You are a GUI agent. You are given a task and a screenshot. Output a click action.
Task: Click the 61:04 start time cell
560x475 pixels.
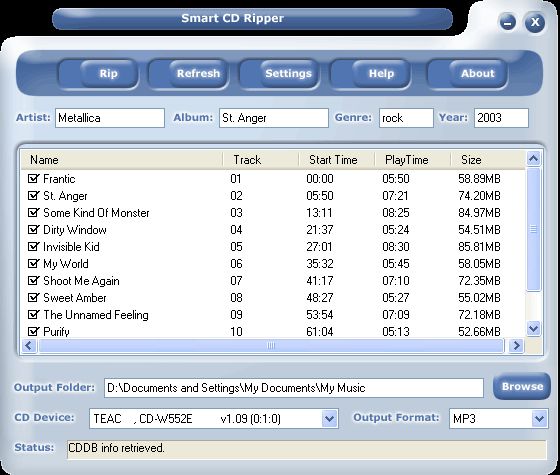[320, 332]
